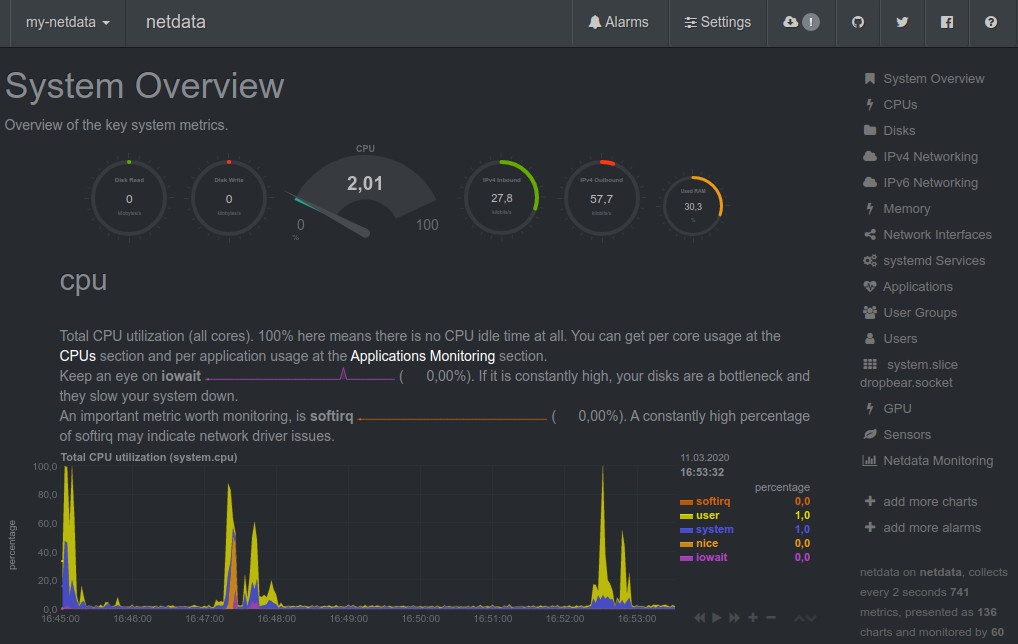Zoom in the chart with plus icon
1018x644 pixels.
[x=752, y=617]
